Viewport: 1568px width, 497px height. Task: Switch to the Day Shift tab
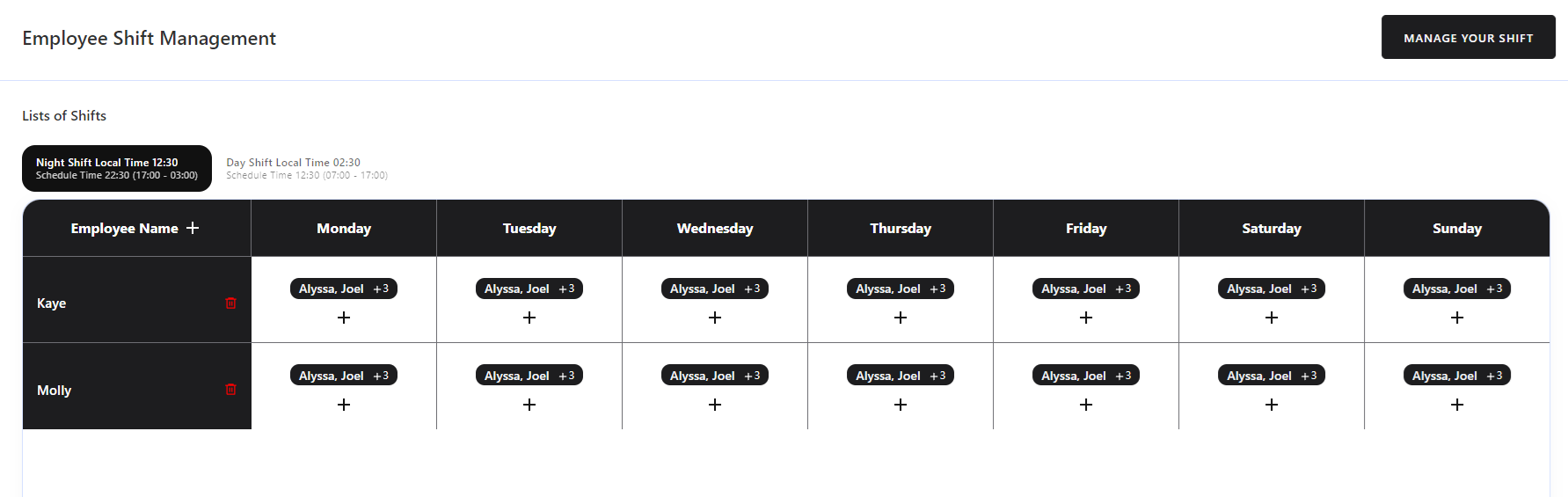tap(307, 168)
